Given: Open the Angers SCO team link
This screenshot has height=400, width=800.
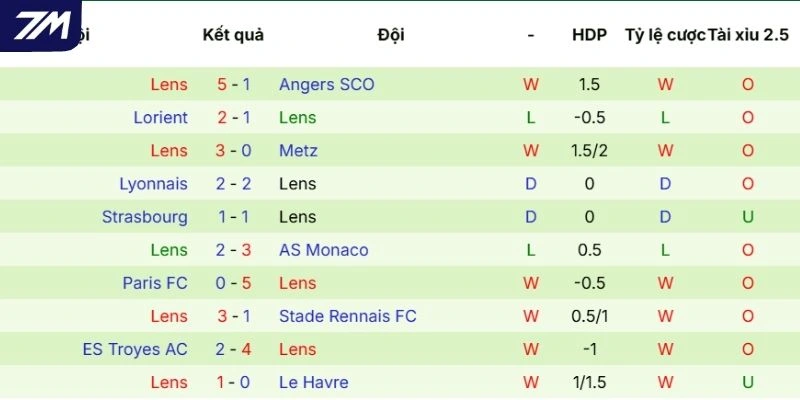Looking at the screenshot, I should [x=326, y=85].
